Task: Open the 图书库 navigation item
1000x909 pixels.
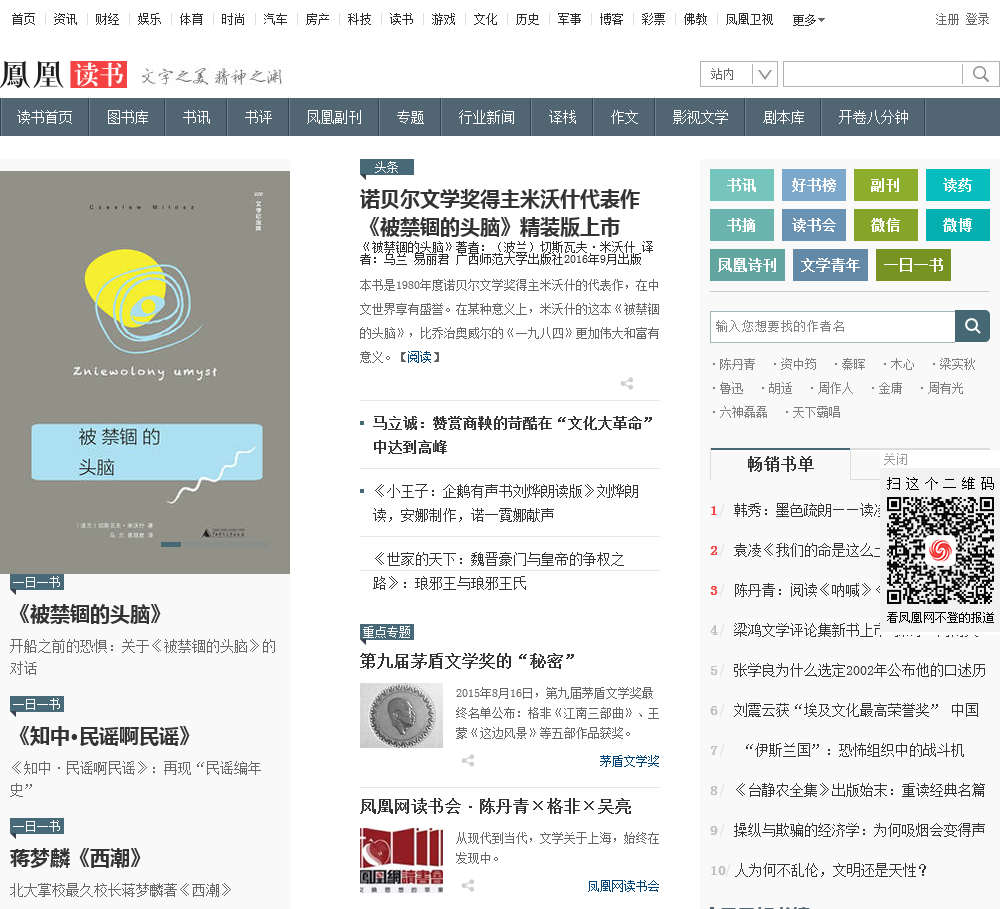Action: (x=128, y=117)
